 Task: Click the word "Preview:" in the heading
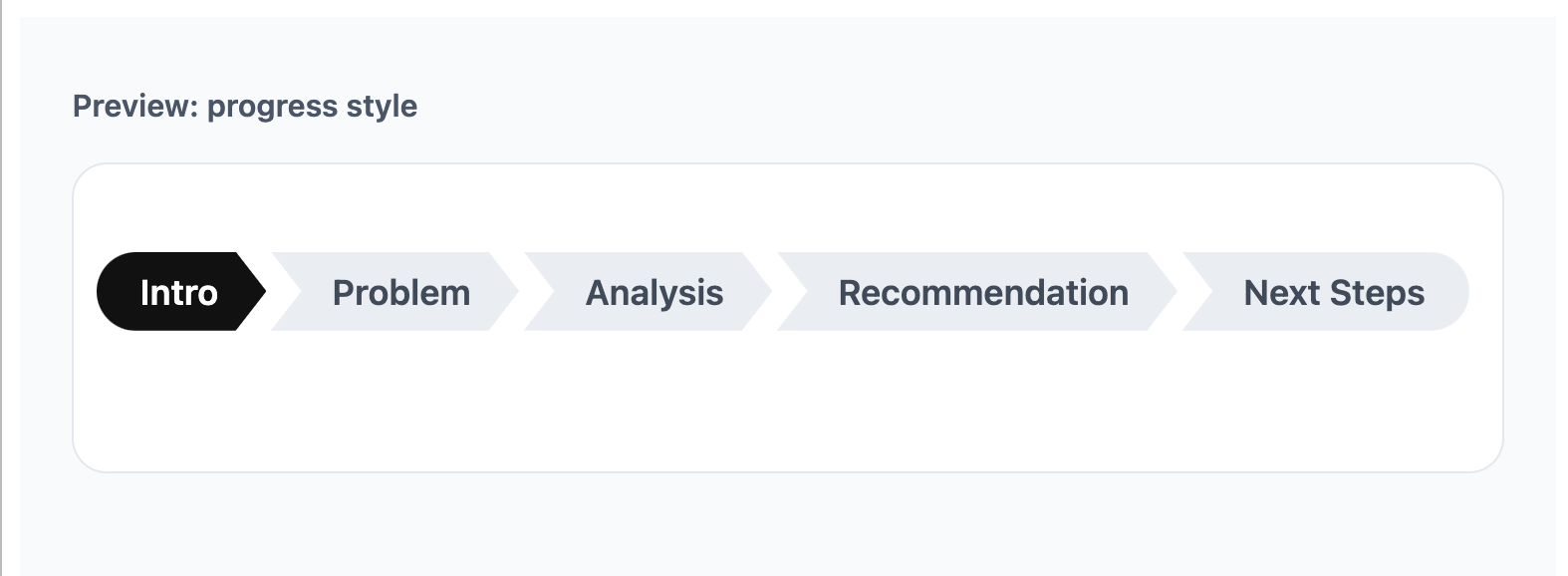[x=135, y=106]
